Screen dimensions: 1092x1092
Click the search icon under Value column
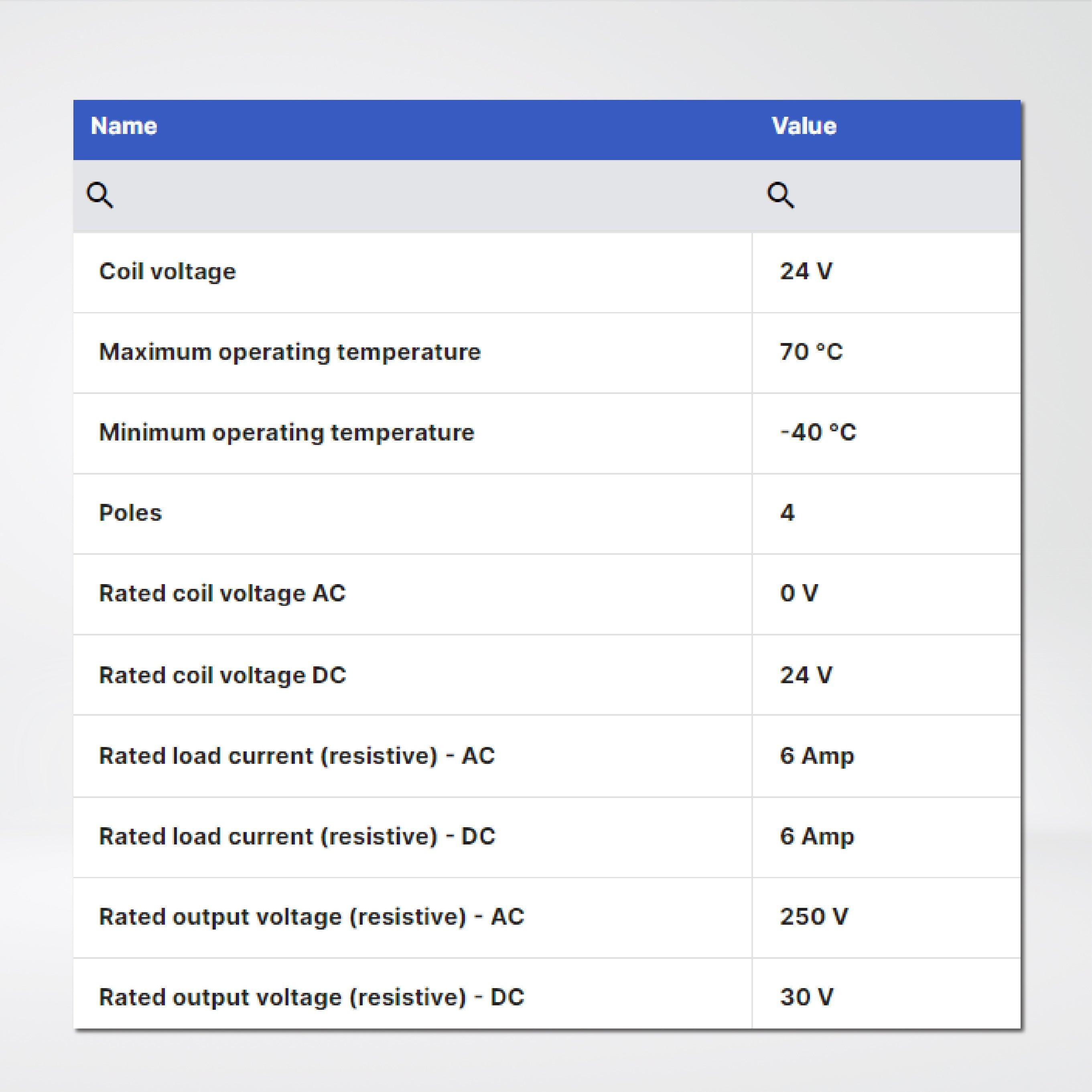point(781,195)
